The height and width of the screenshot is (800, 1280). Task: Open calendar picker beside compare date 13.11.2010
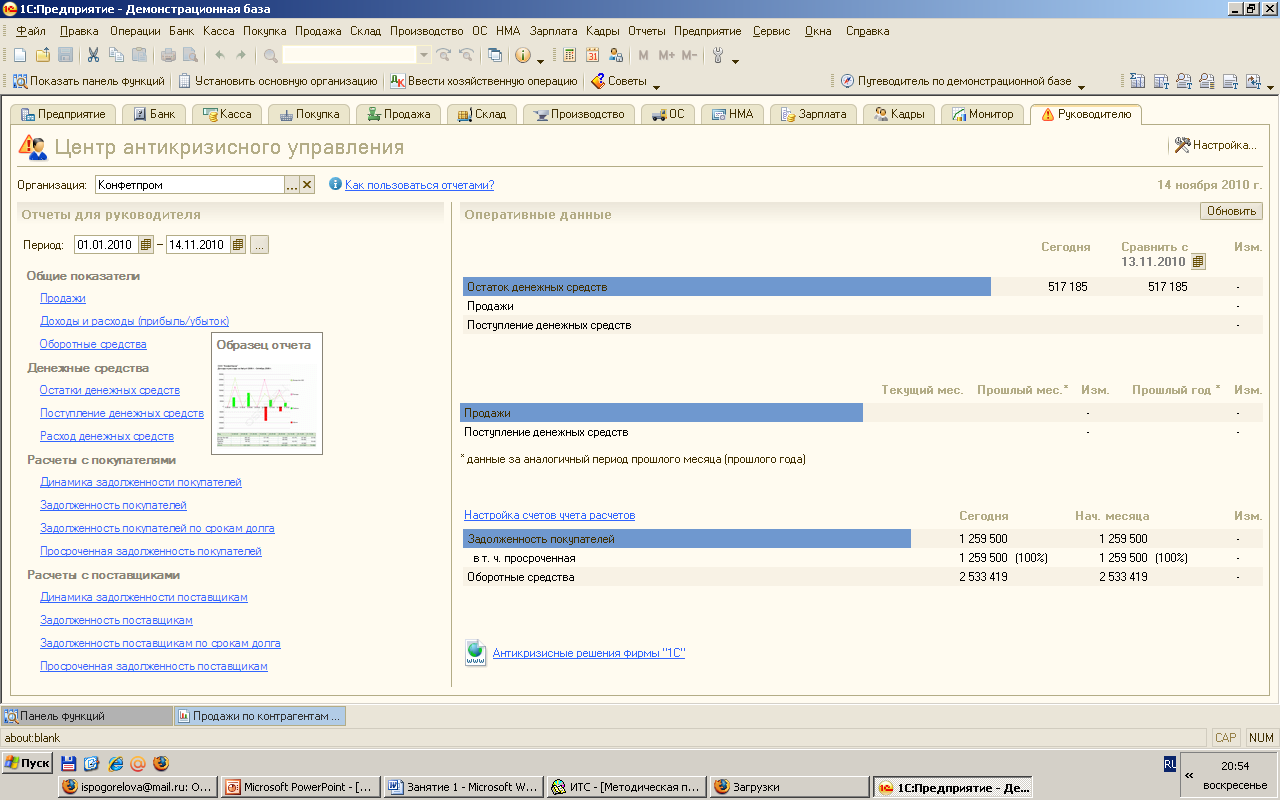pyautogui.click(x=1199, y=261)
